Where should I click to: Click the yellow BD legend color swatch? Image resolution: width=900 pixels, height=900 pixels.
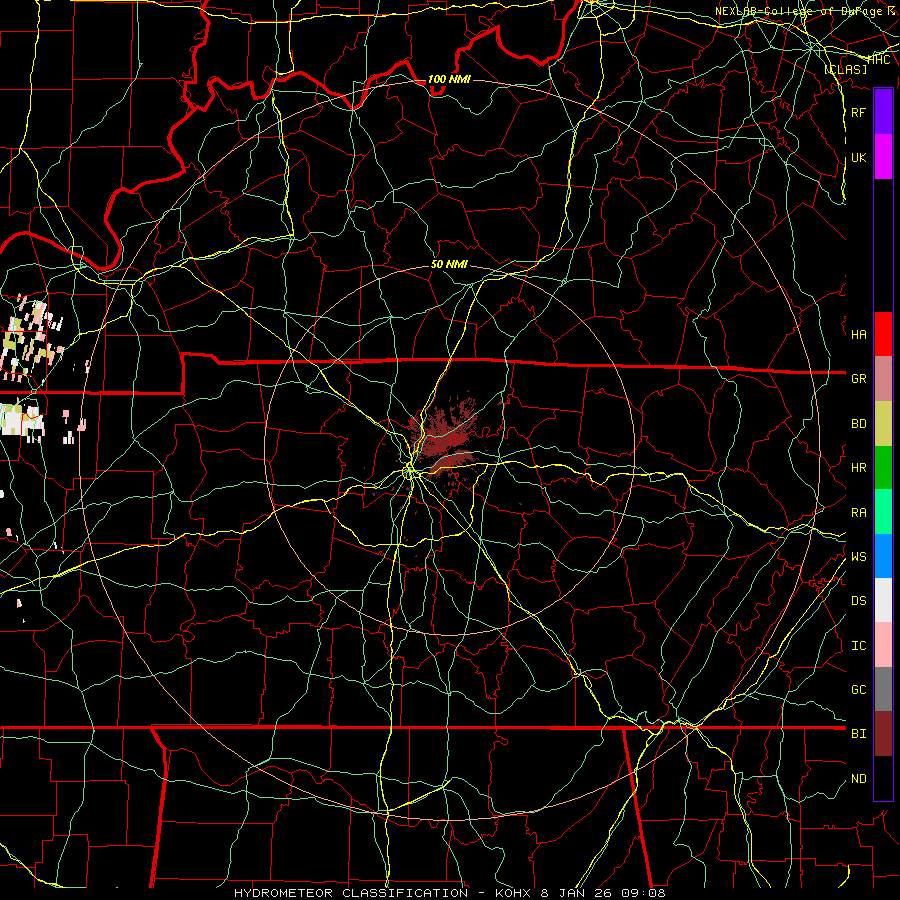[x=883, y=423]
